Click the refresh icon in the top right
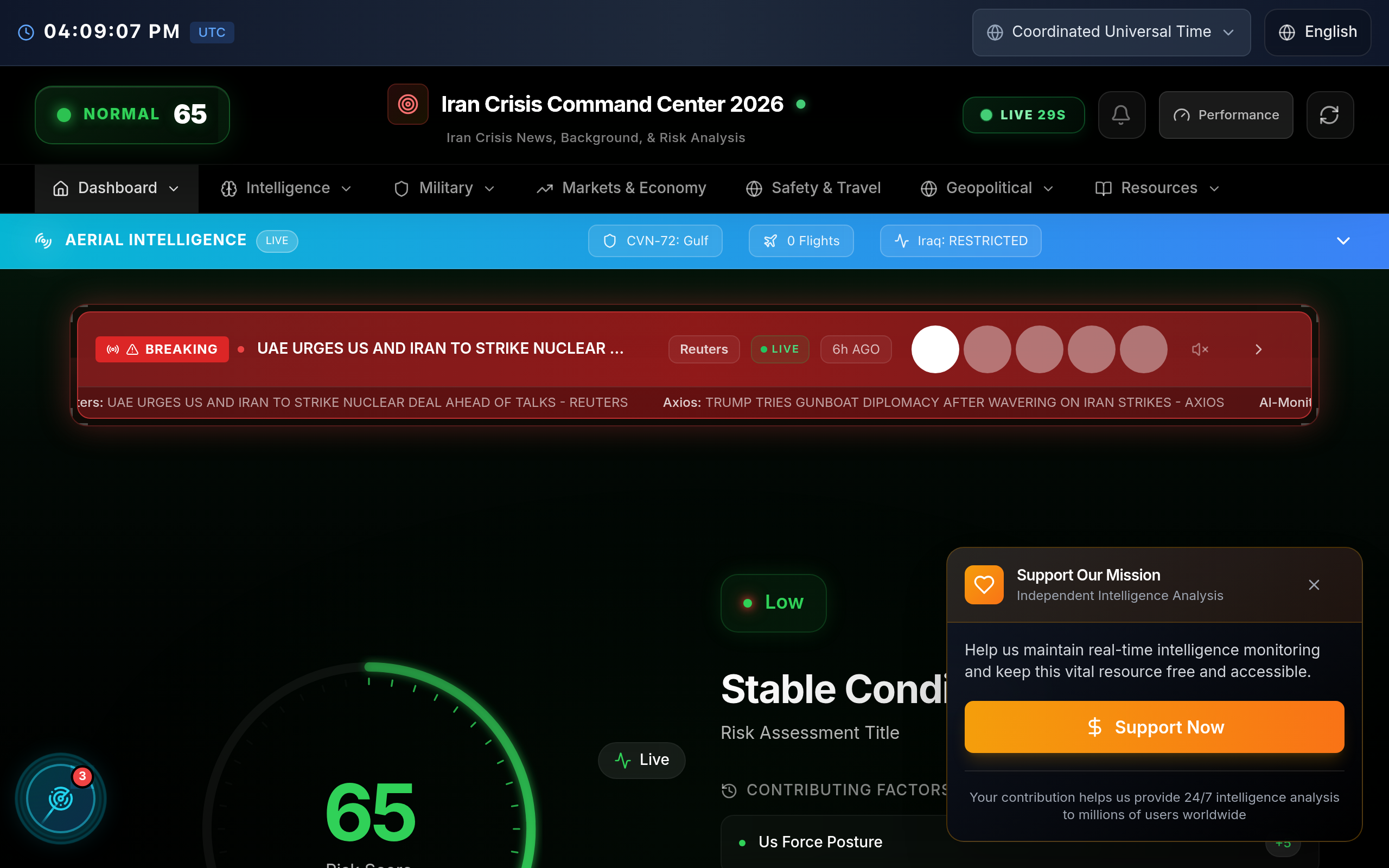 1330,115
